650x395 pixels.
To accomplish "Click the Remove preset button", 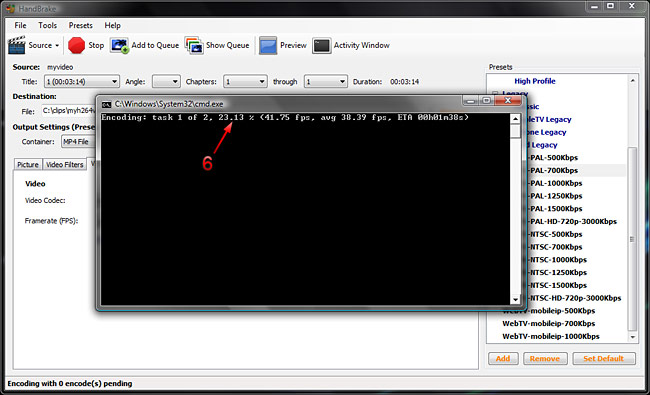I will click(x=544, y=359).
